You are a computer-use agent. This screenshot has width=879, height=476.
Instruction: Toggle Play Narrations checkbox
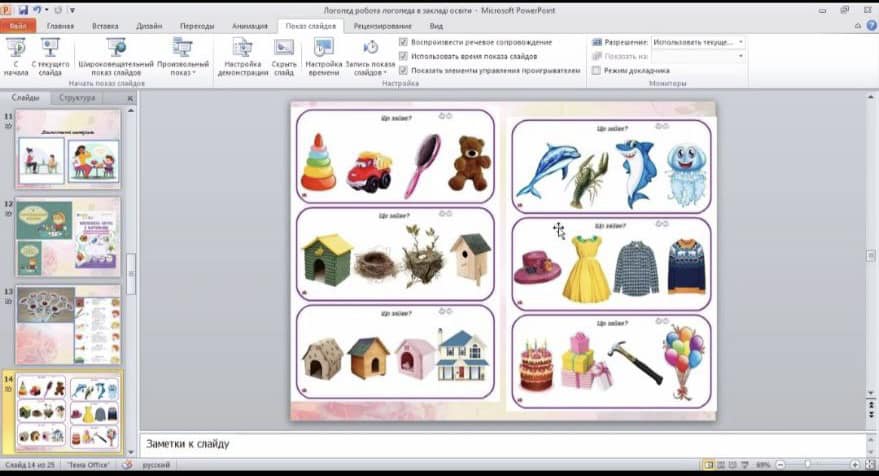pos(403,42)
